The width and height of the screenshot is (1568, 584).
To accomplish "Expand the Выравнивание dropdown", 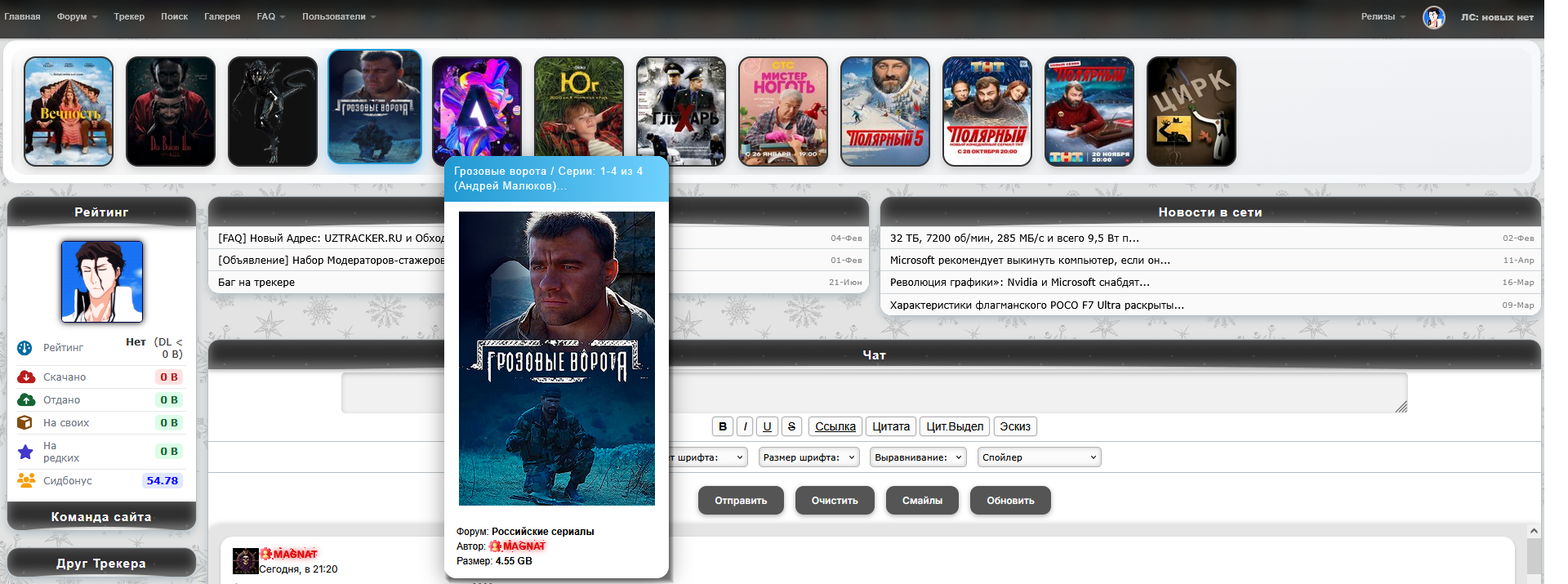I will [x=918, y=457].
